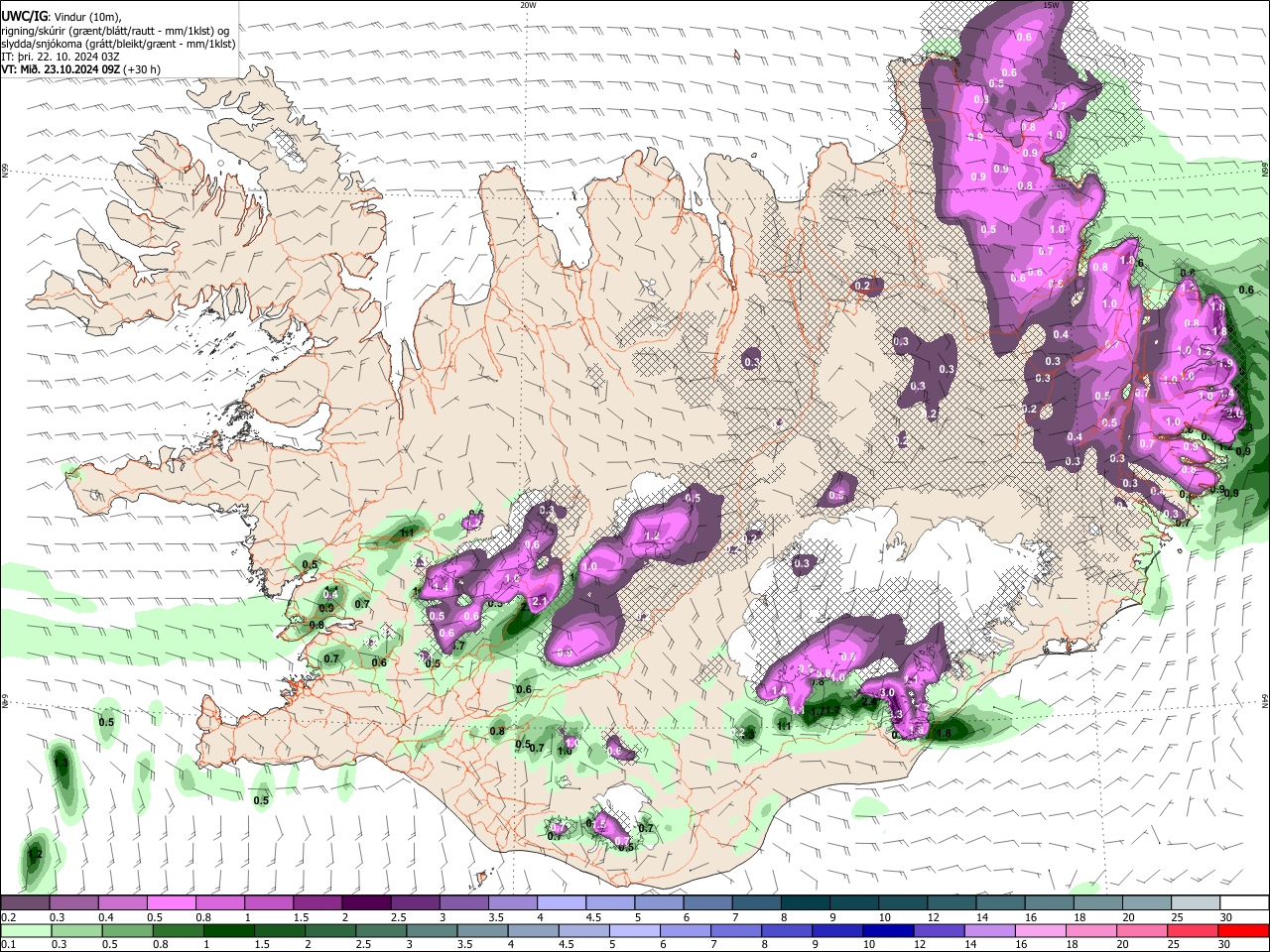Click the gray-green swatch labeled 3 in lower legend
The width and height of the screenshot is (1270, 952).
pyautogui.click(x=433, y=930)
